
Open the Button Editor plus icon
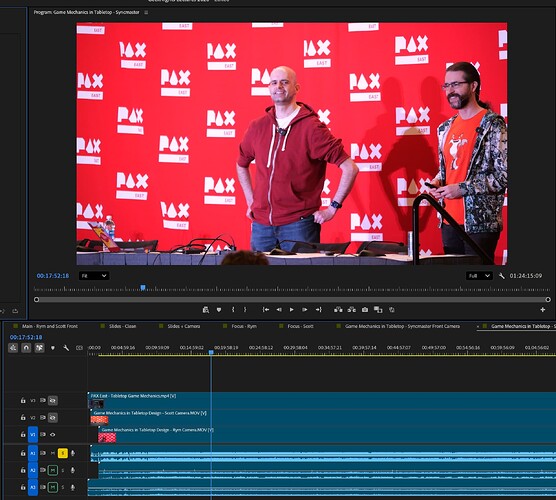tap(543, 310)
